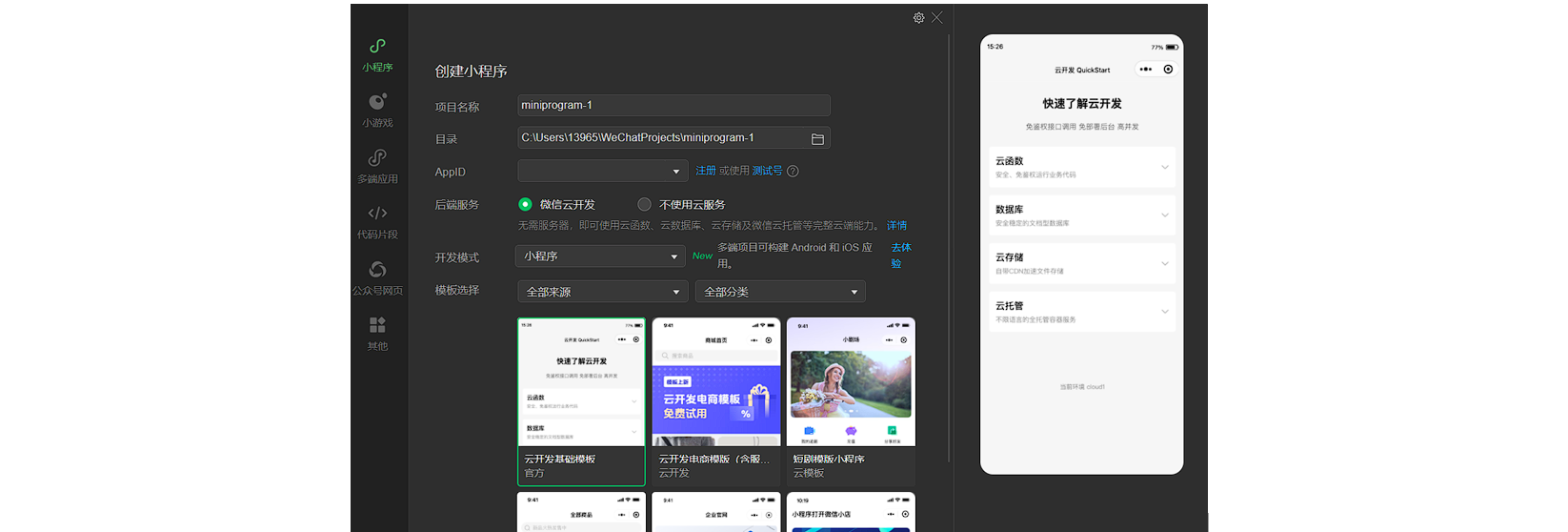This screenshot has width=1568, height=532.
Task: Select the 小程序打开微信小店 template thumbnail
Action: click(x=851, y=512)
